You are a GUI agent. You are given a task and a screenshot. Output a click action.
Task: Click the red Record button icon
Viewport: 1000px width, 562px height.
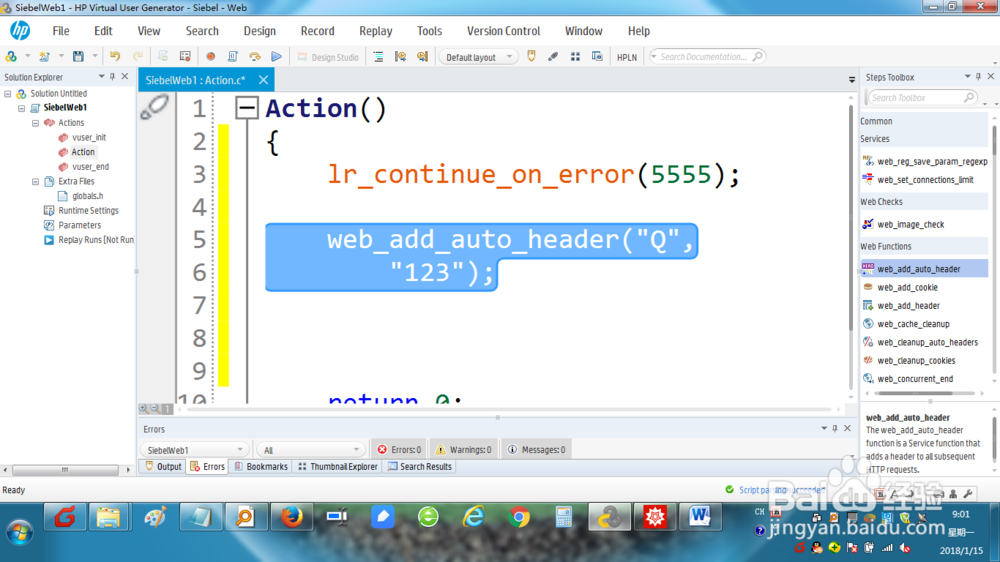tap(210, 56)
